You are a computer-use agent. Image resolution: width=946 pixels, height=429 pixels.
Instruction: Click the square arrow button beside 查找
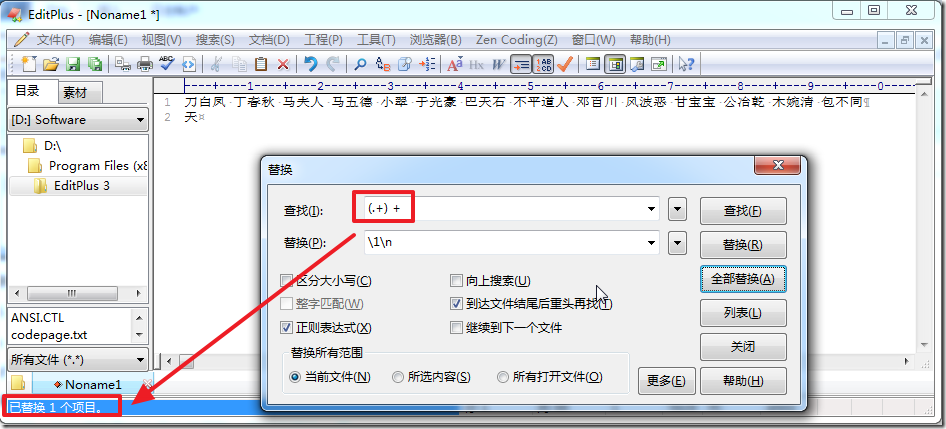pyautogui.click(x=678, y=210)
